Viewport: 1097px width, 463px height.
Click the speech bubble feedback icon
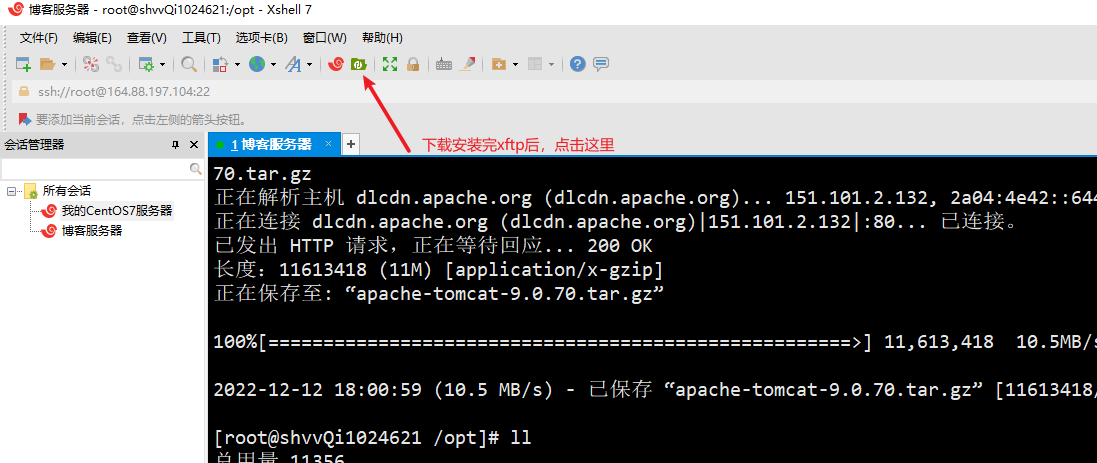600,64
